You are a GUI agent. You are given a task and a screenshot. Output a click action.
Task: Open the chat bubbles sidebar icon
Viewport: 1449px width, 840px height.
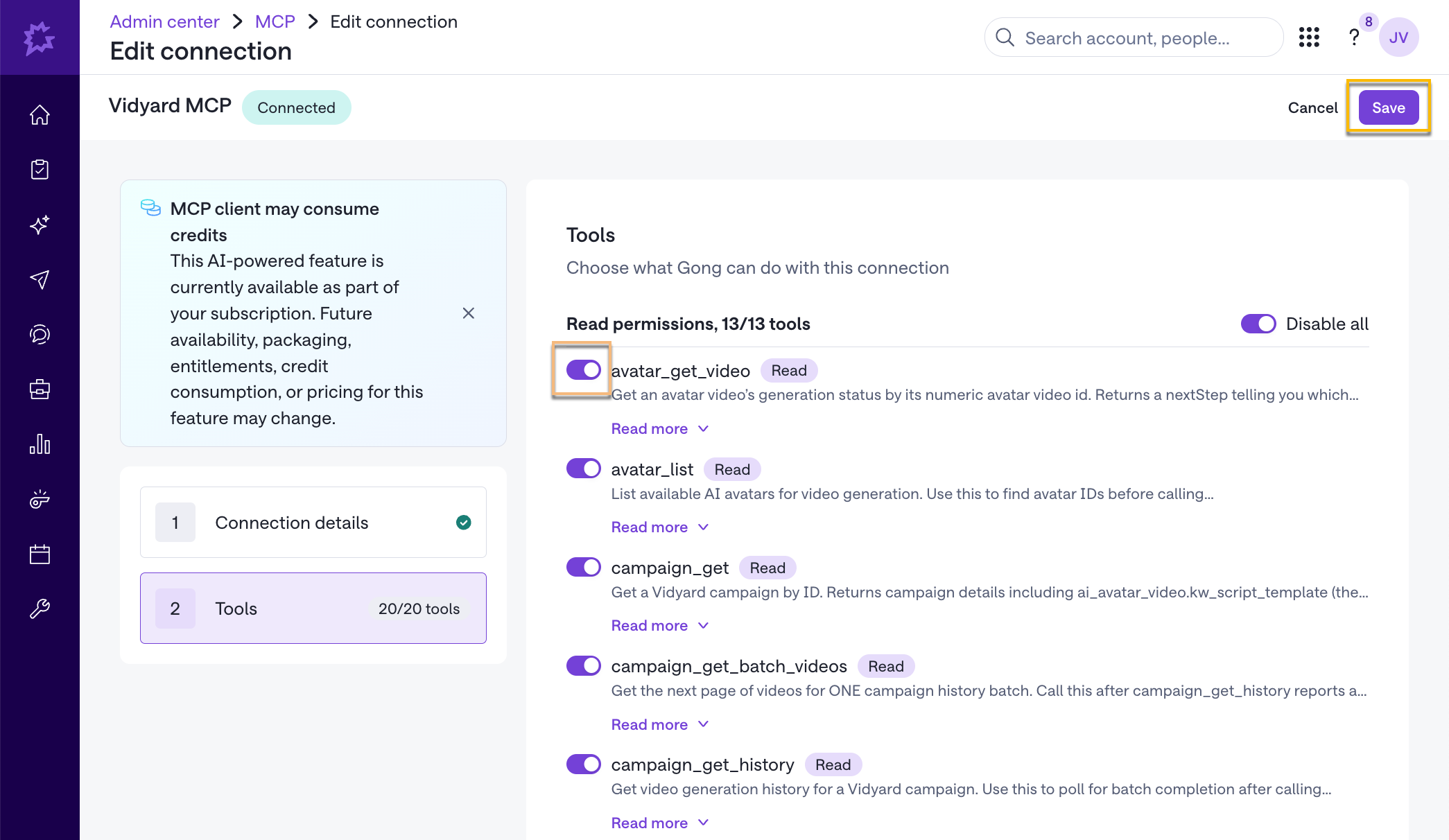(x=40, y=334)
